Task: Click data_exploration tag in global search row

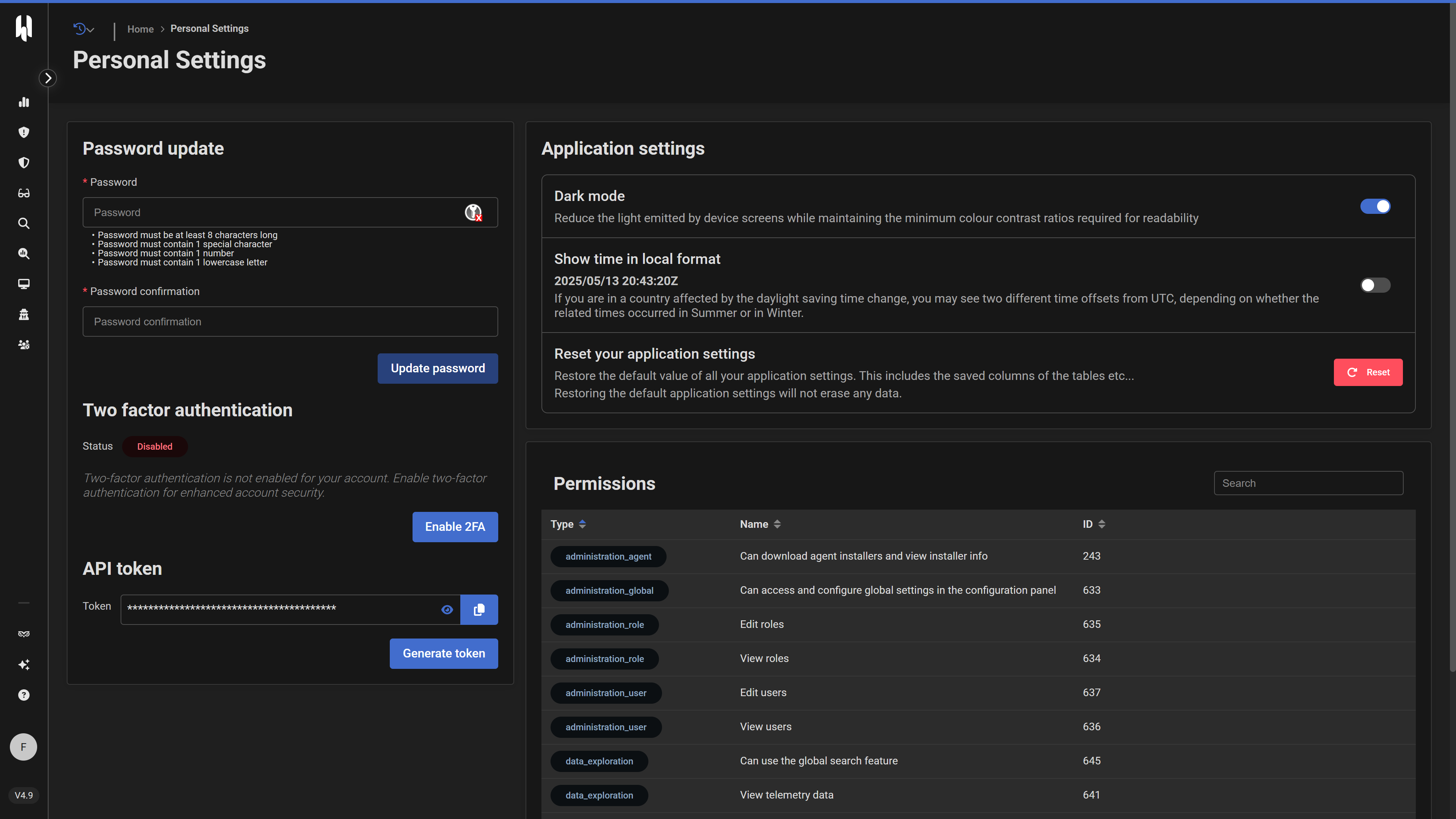Action: pyautogui.click(x=599, y=761)
